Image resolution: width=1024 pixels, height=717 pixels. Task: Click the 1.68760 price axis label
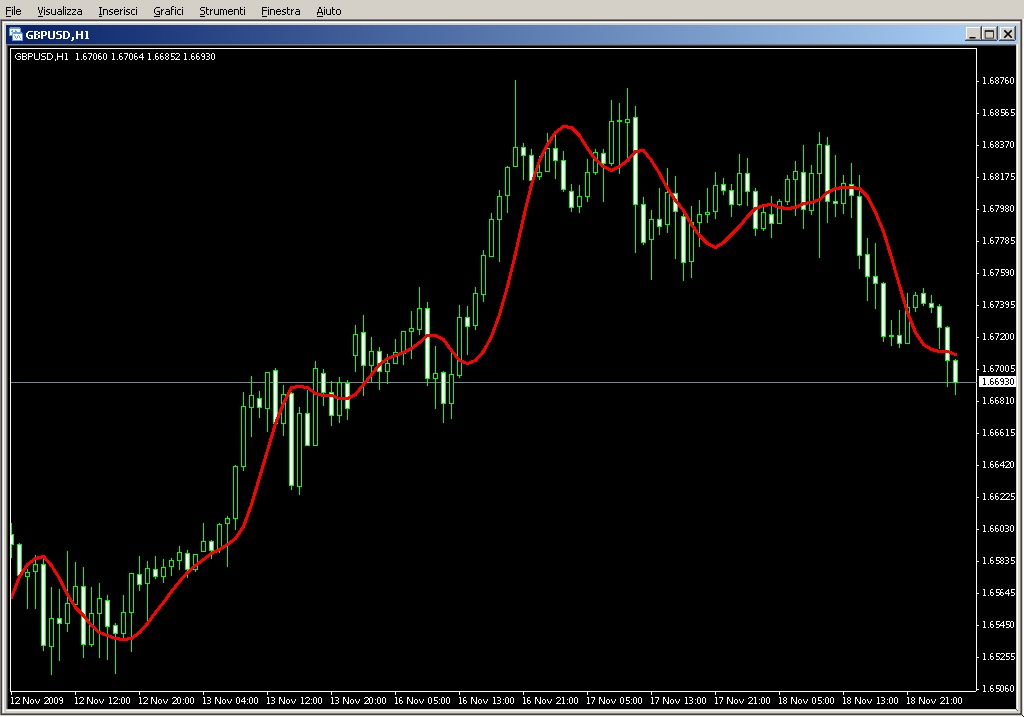pyautogui.click(x=999, y=80)
